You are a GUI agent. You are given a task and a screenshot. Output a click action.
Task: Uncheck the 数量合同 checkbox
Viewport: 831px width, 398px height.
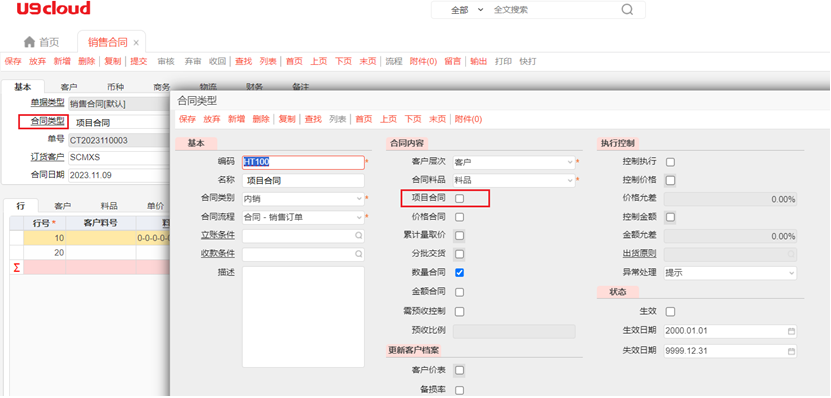(459, 272)
